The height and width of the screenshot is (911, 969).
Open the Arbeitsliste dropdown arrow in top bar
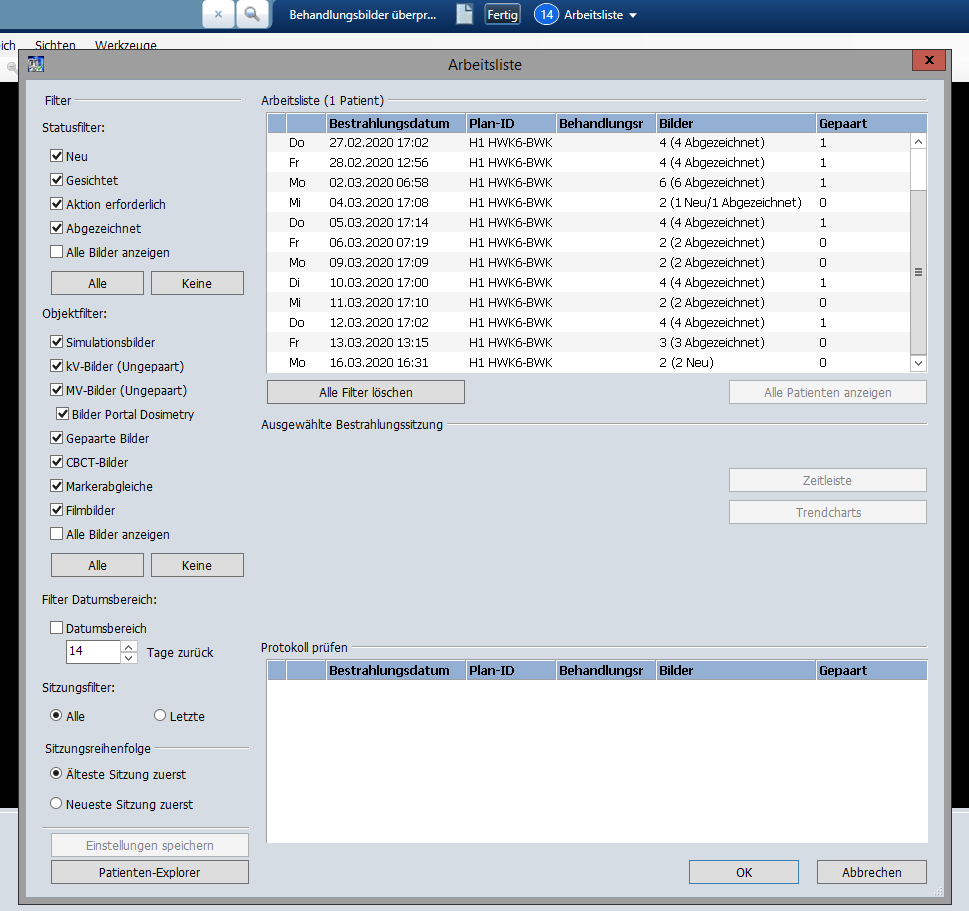(632, 15)
